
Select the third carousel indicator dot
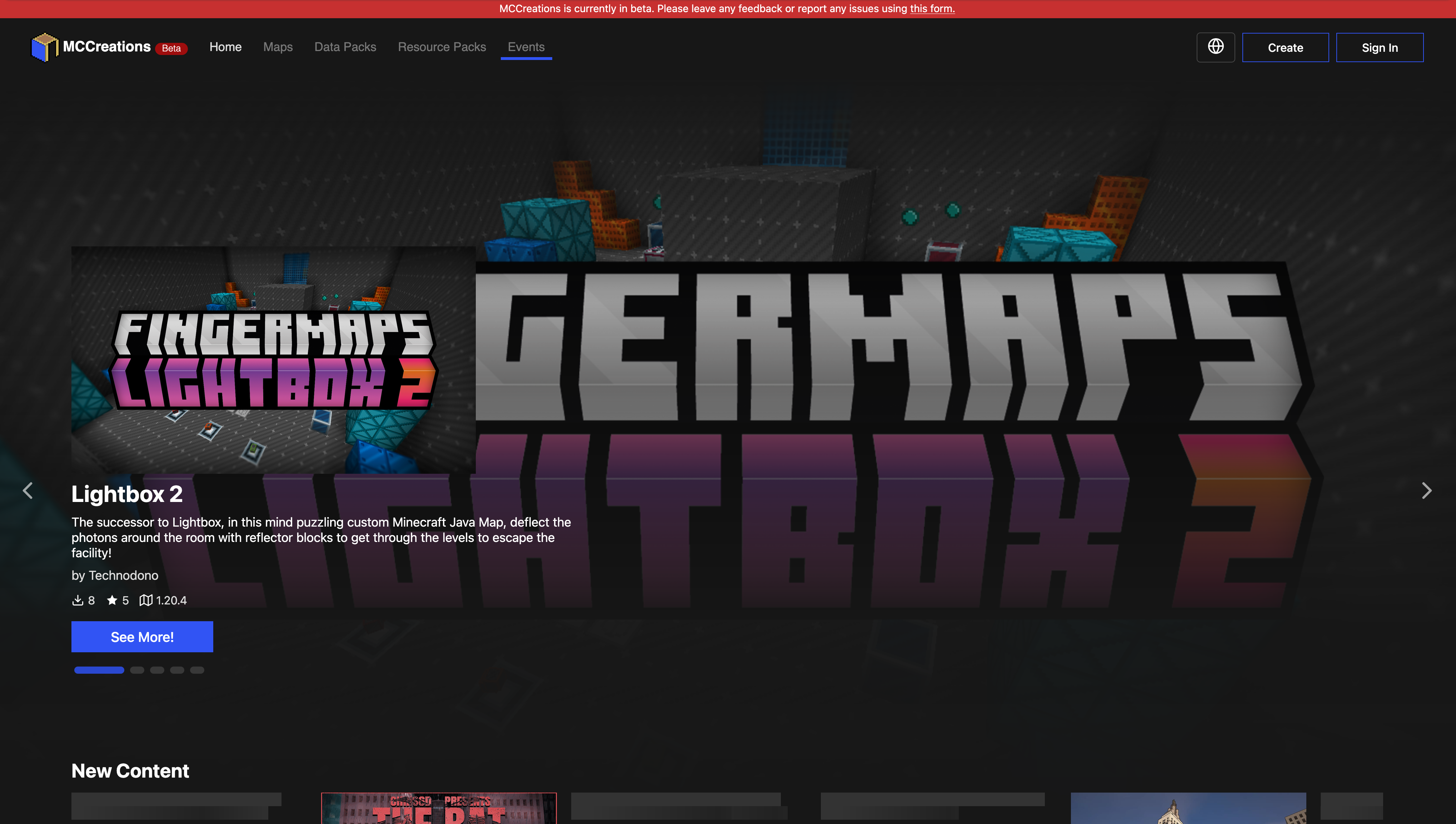[158, 670]
